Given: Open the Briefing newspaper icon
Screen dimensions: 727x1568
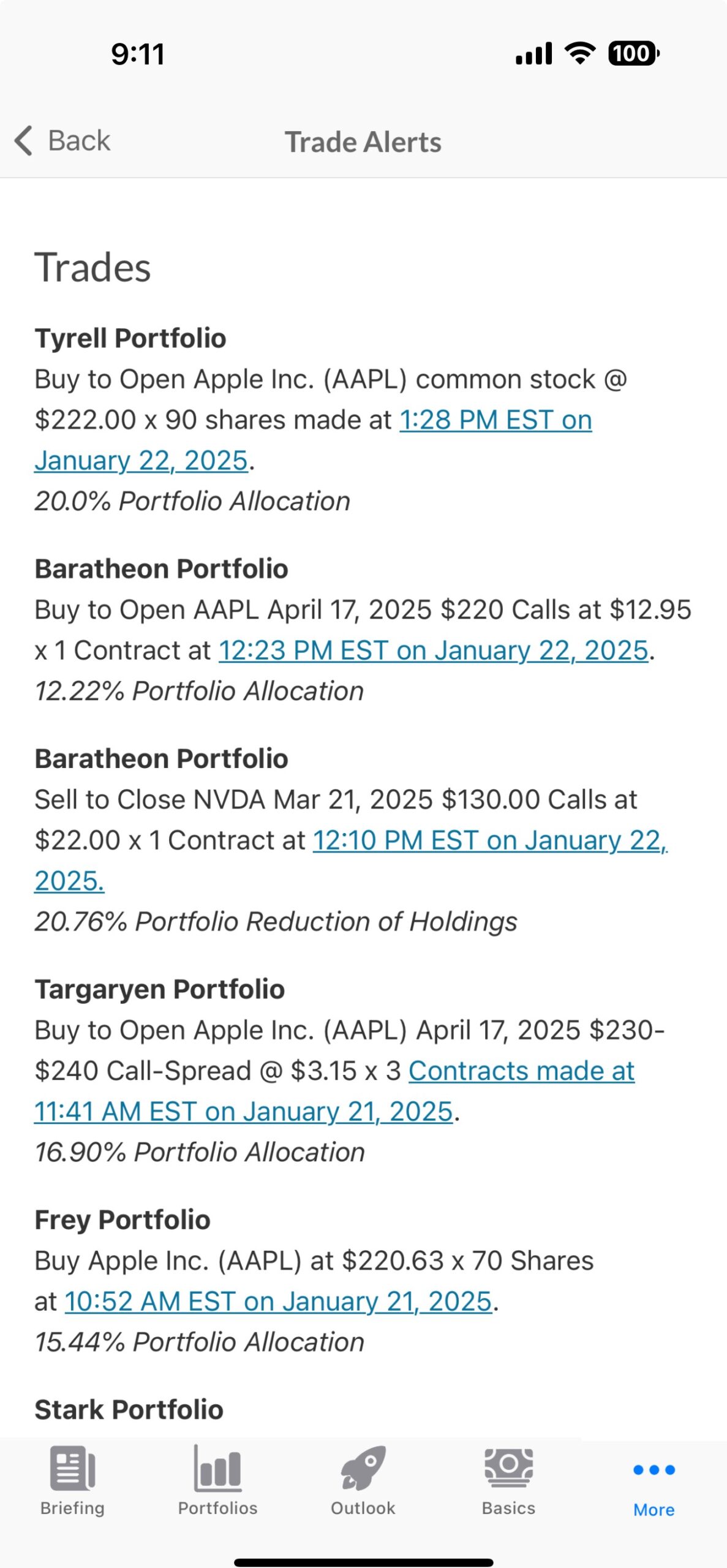Looking at the screenshot, I should (x=72, y=1468).
